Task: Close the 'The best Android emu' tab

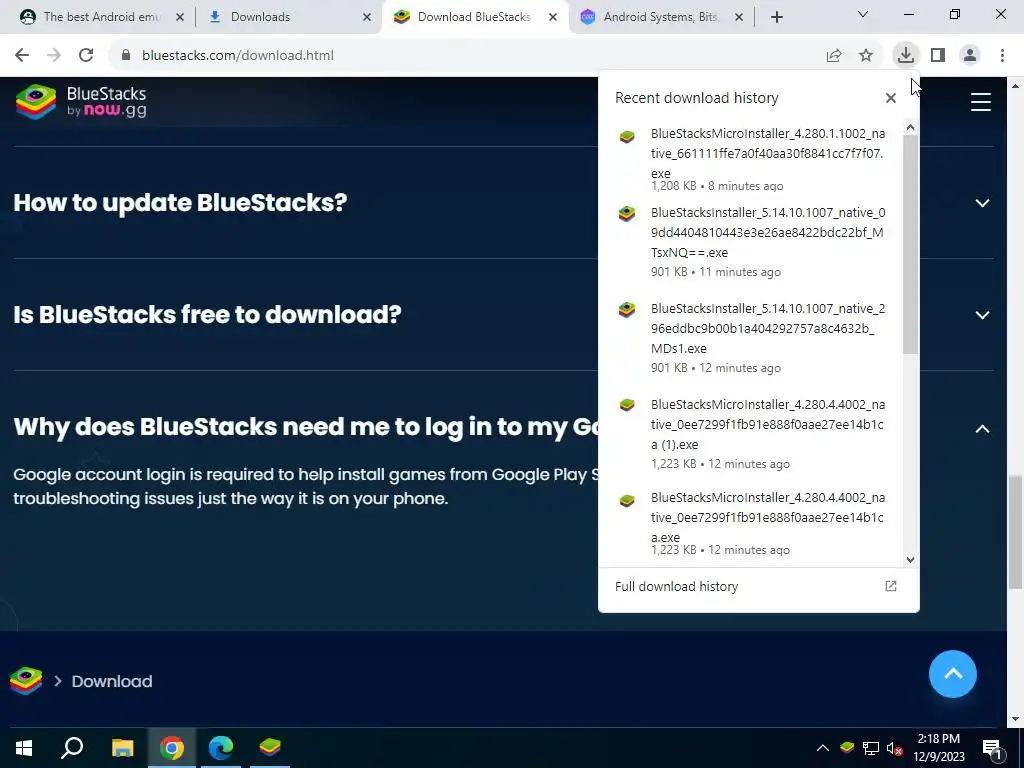Action: tap(180, 17)
